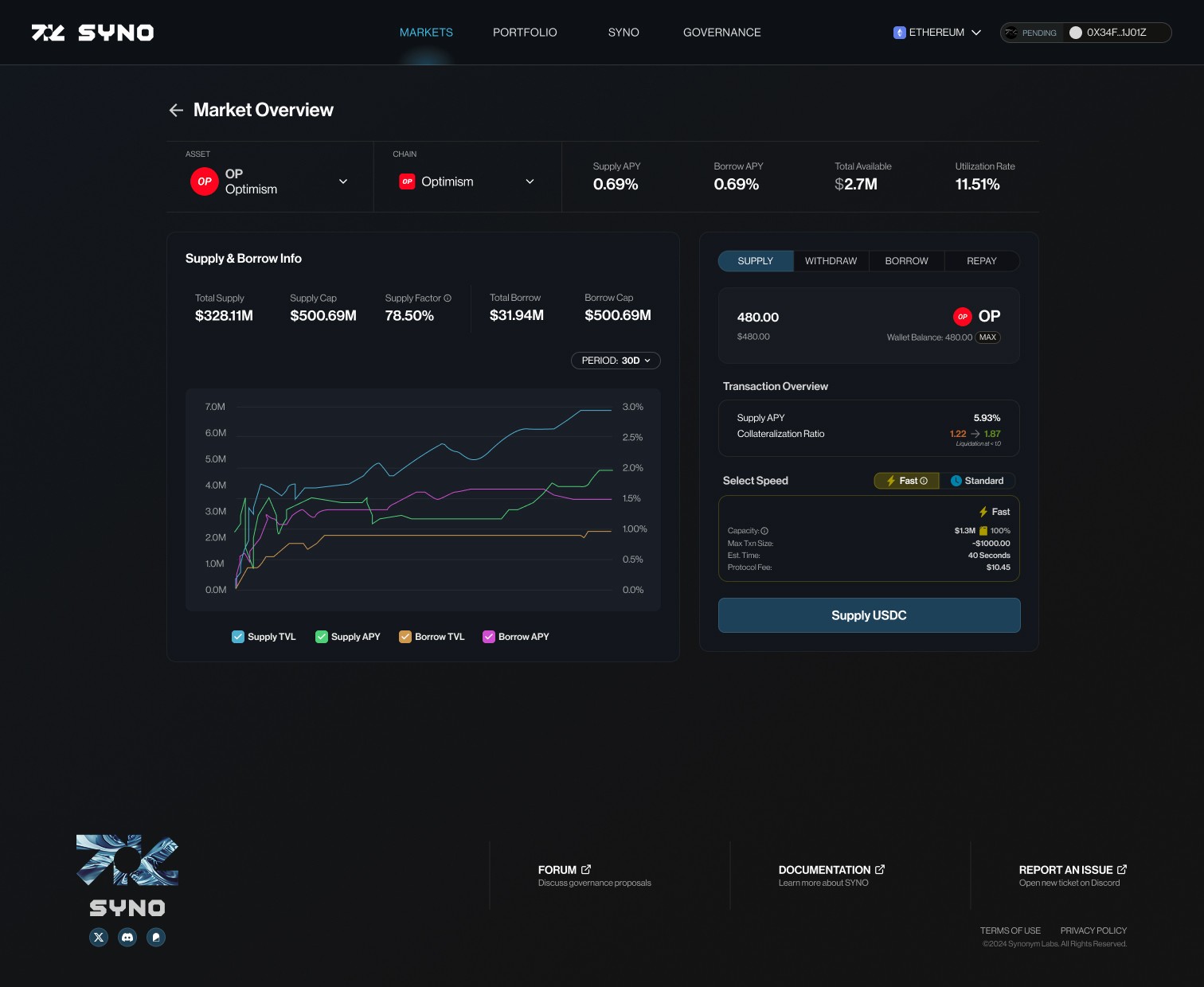
Task: Click the Supply Factor info icon
Action: (448, 298)
